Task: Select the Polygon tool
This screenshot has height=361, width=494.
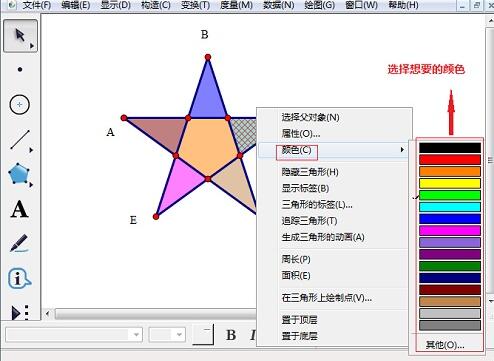Action: point(19,174)
